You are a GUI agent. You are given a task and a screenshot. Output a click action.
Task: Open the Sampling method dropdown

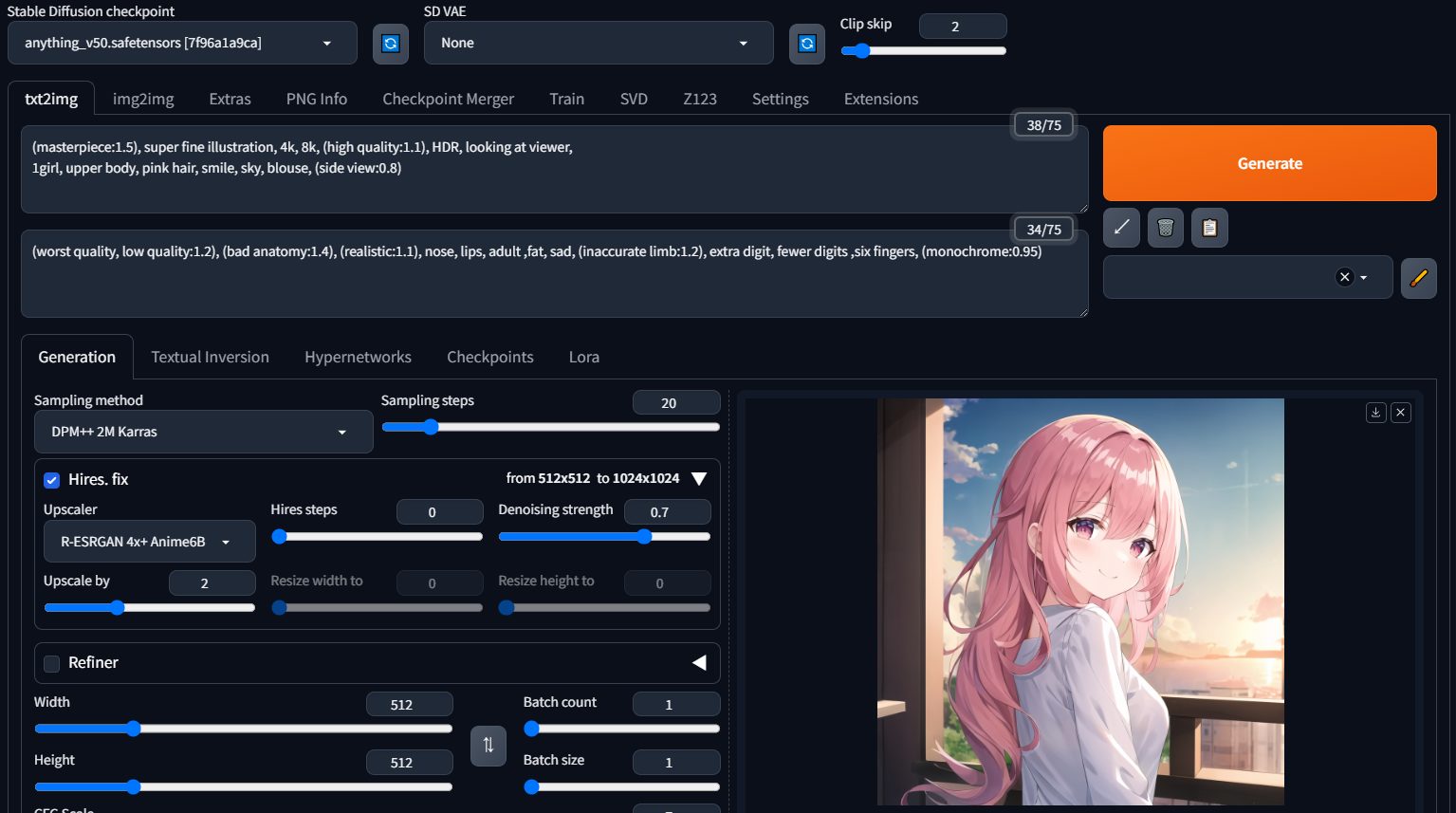(203, 432)
